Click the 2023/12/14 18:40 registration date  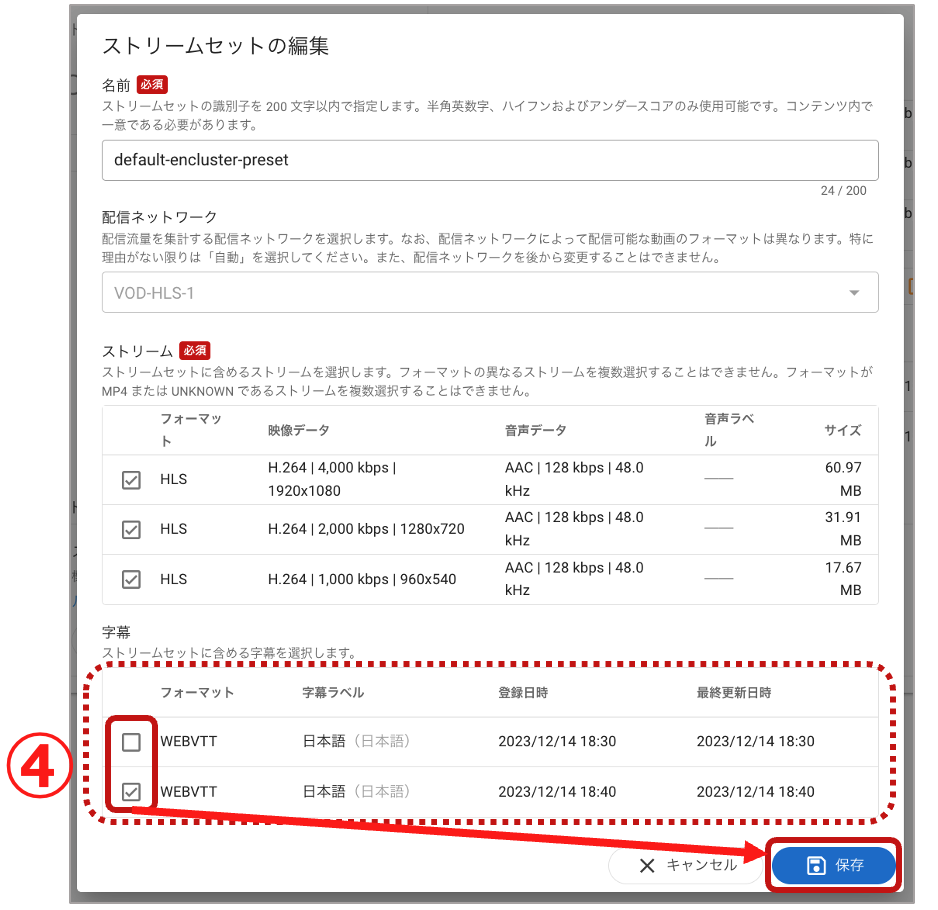(557, 792)
